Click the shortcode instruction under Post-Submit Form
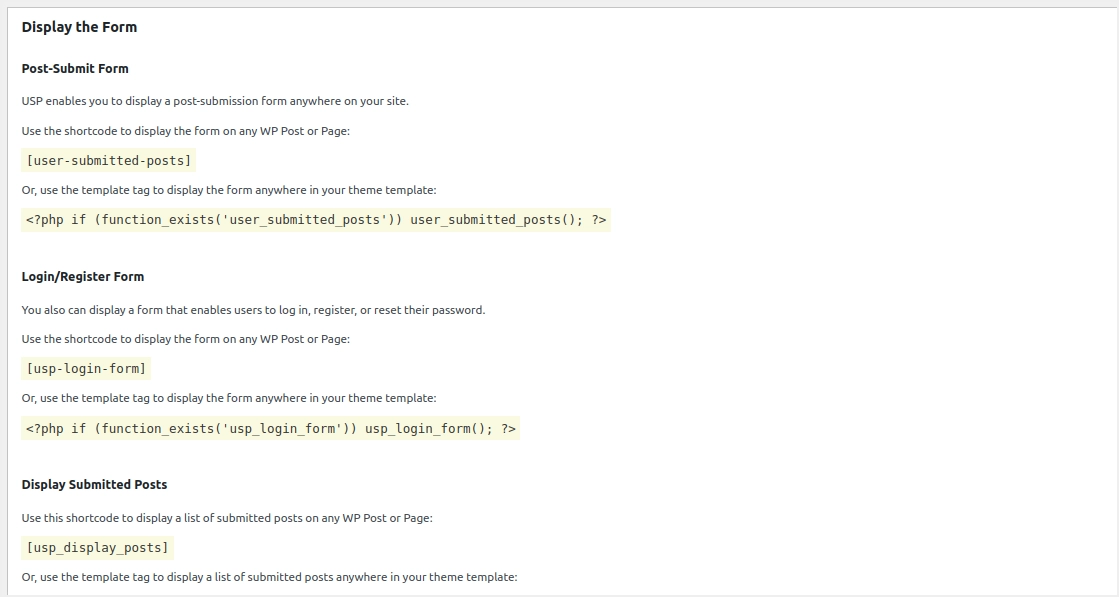This screenshot has height=597, width=1119. [186, 131]
